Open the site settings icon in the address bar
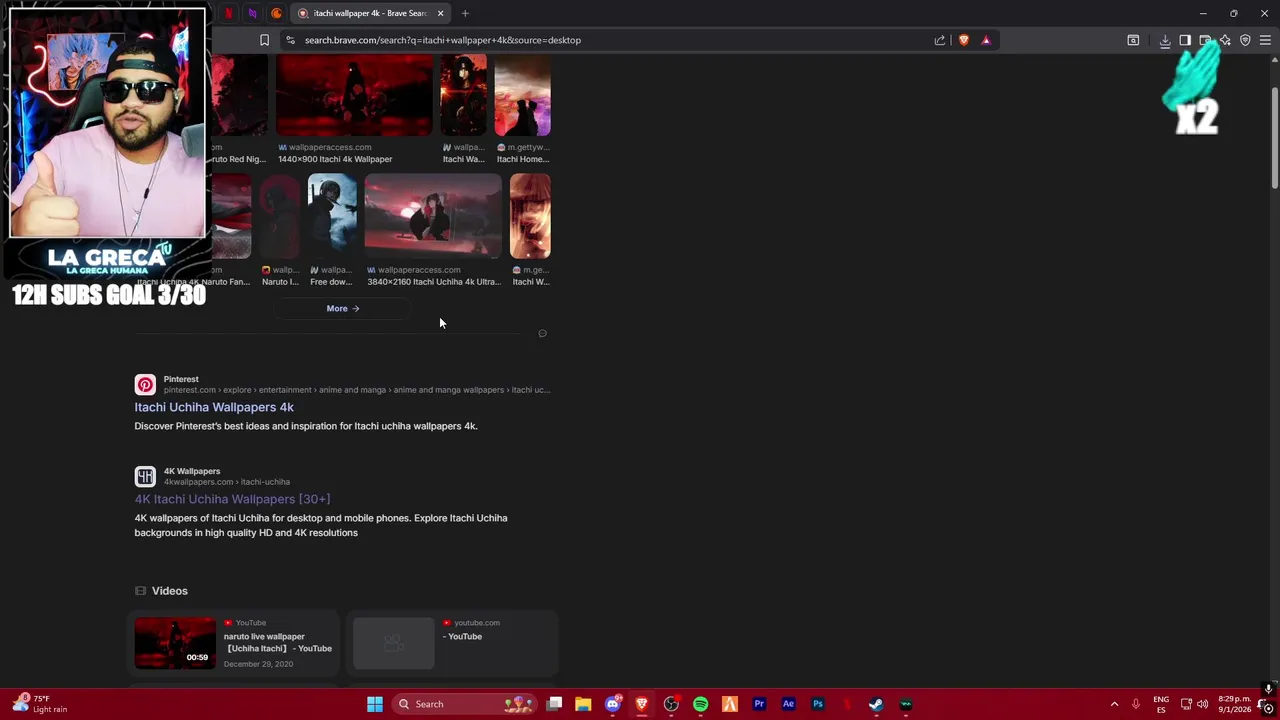 [x=290, y=40]
